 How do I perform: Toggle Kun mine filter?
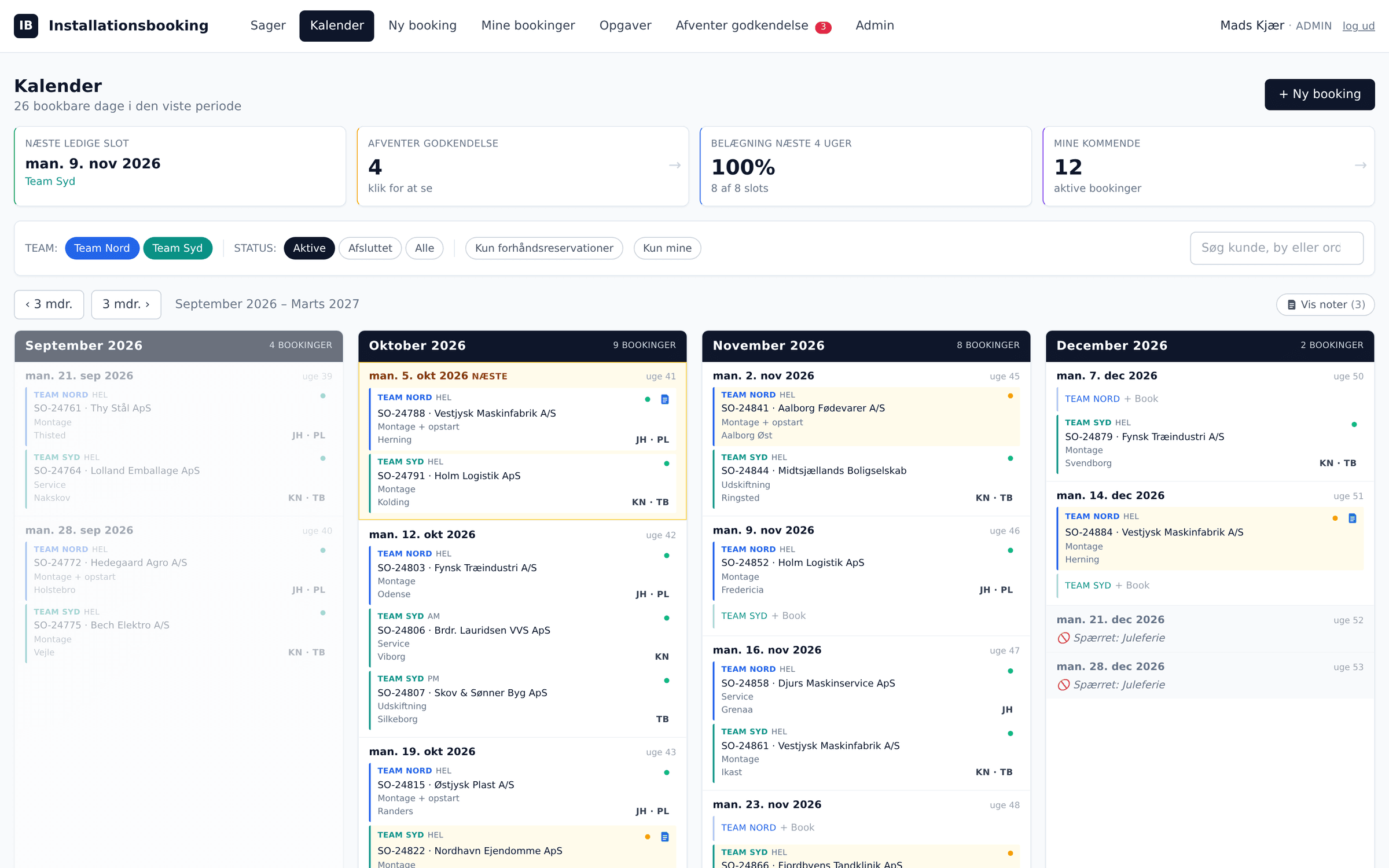click(667, 248)
